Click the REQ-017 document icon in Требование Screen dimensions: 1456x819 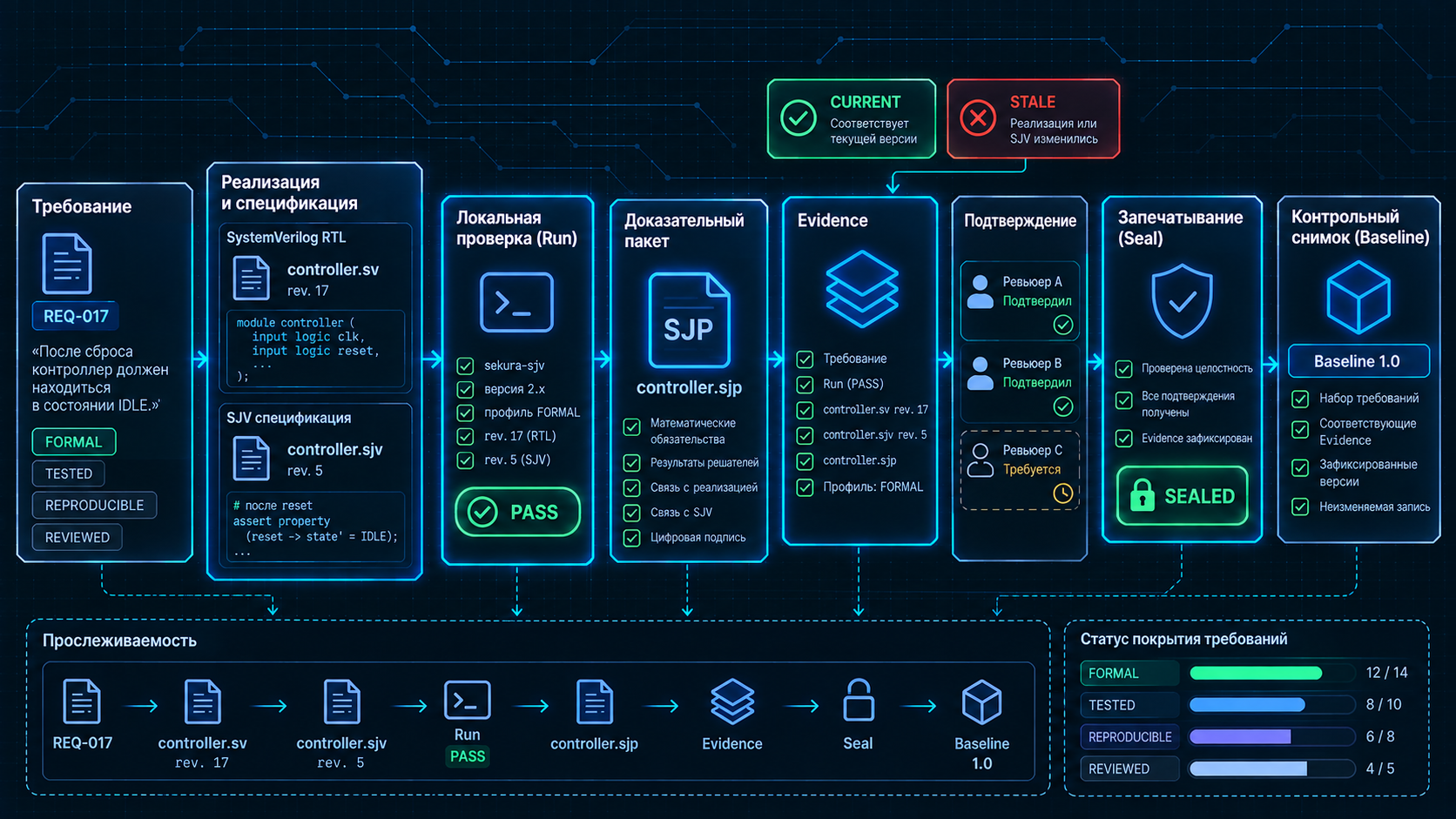67,264
